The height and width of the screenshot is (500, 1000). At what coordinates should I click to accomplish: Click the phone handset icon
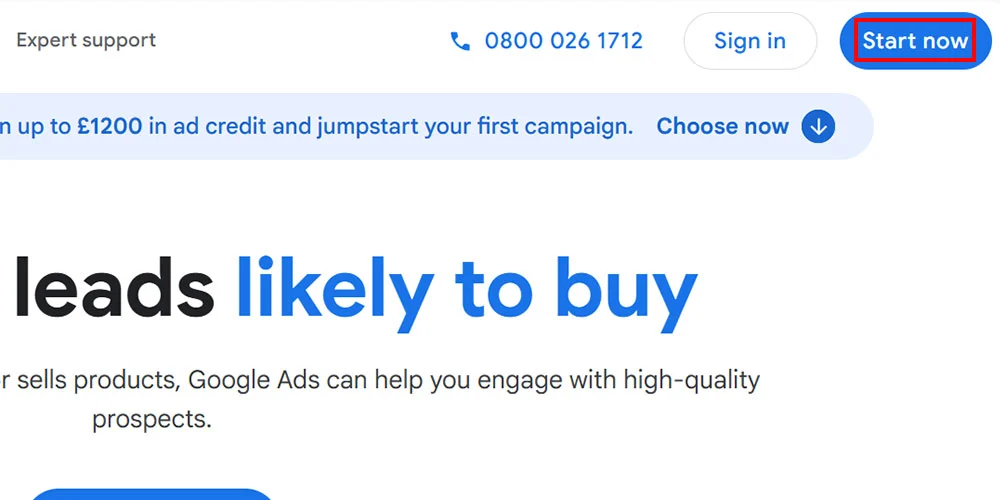pos(460,42)
